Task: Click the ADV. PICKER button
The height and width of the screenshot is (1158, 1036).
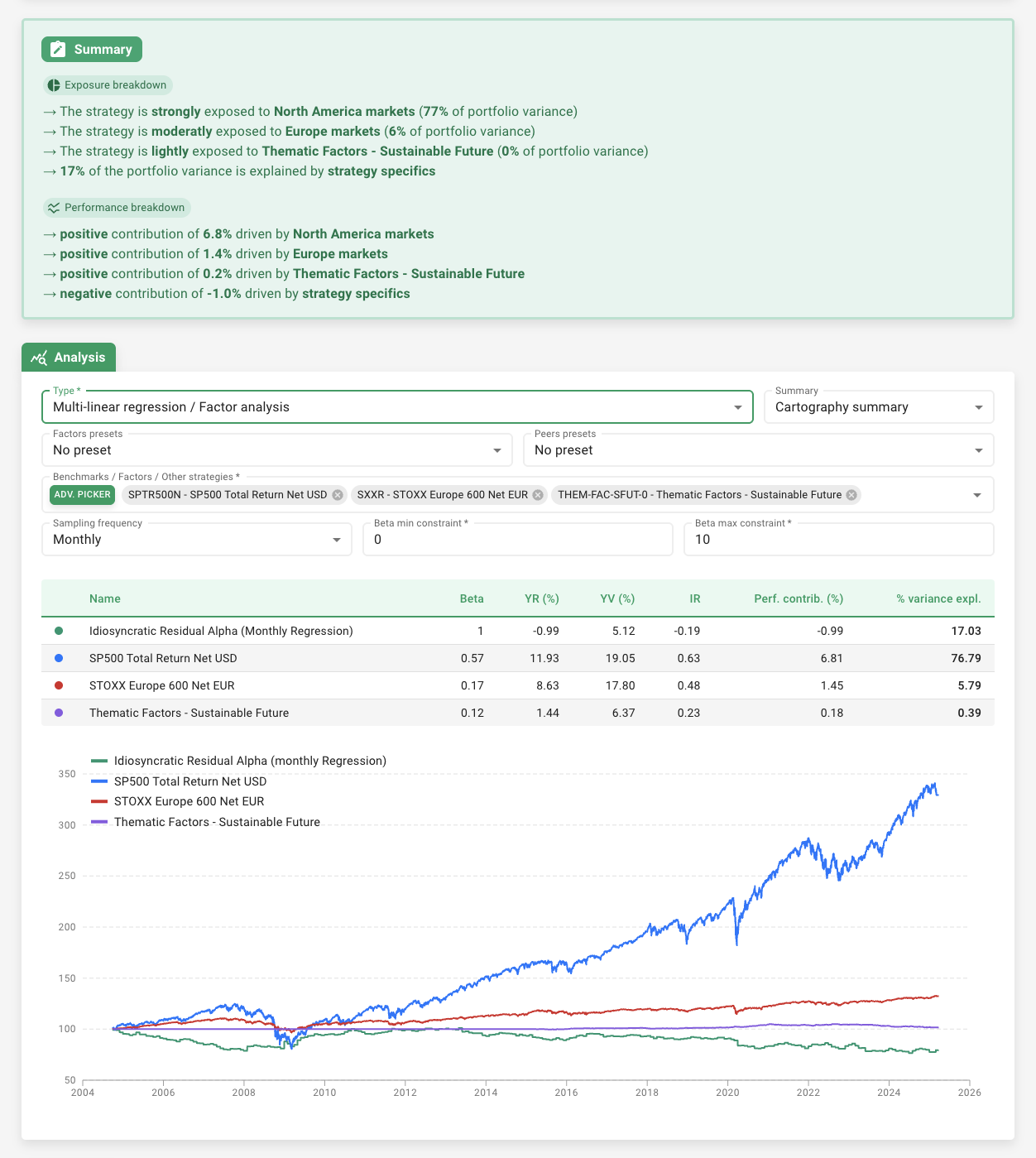Action: [82, 495]
